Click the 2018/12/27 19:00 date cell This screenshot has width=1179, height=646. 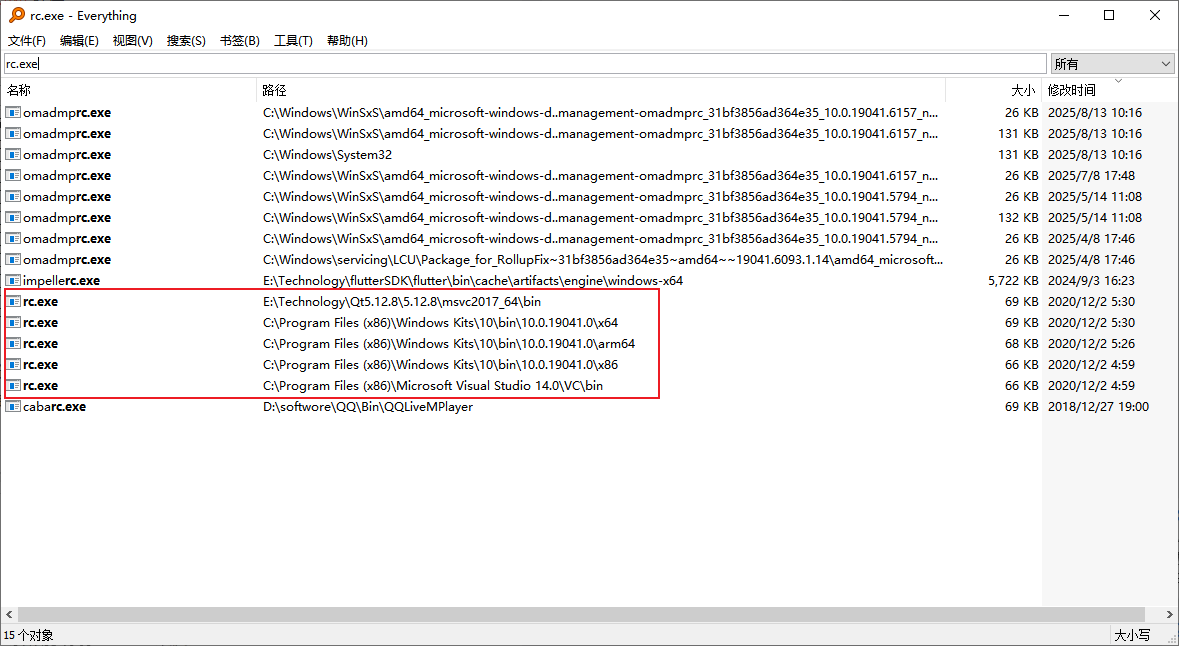1099,407
